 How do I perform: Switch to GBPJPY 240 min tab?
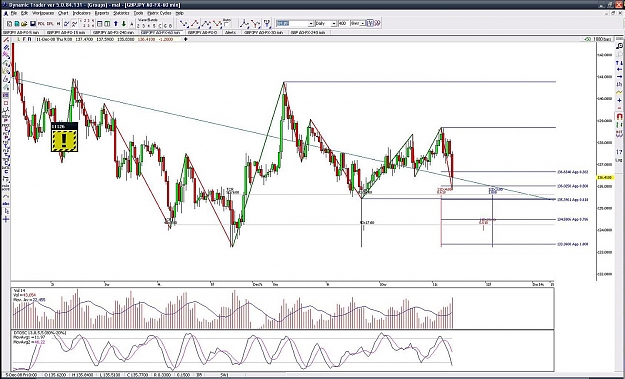pyautogui.click(x=114, y=32)
